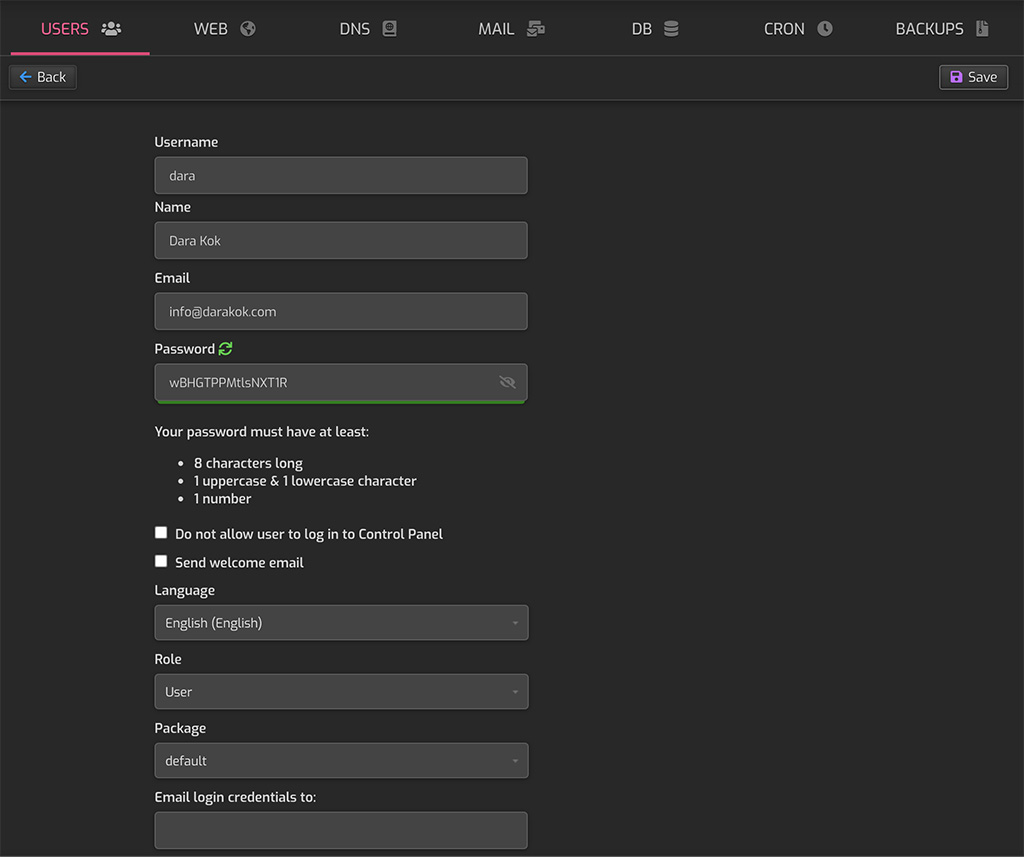Open the Language dropdown
Viewport: 1024px width, 857px height.
point(341,623)
